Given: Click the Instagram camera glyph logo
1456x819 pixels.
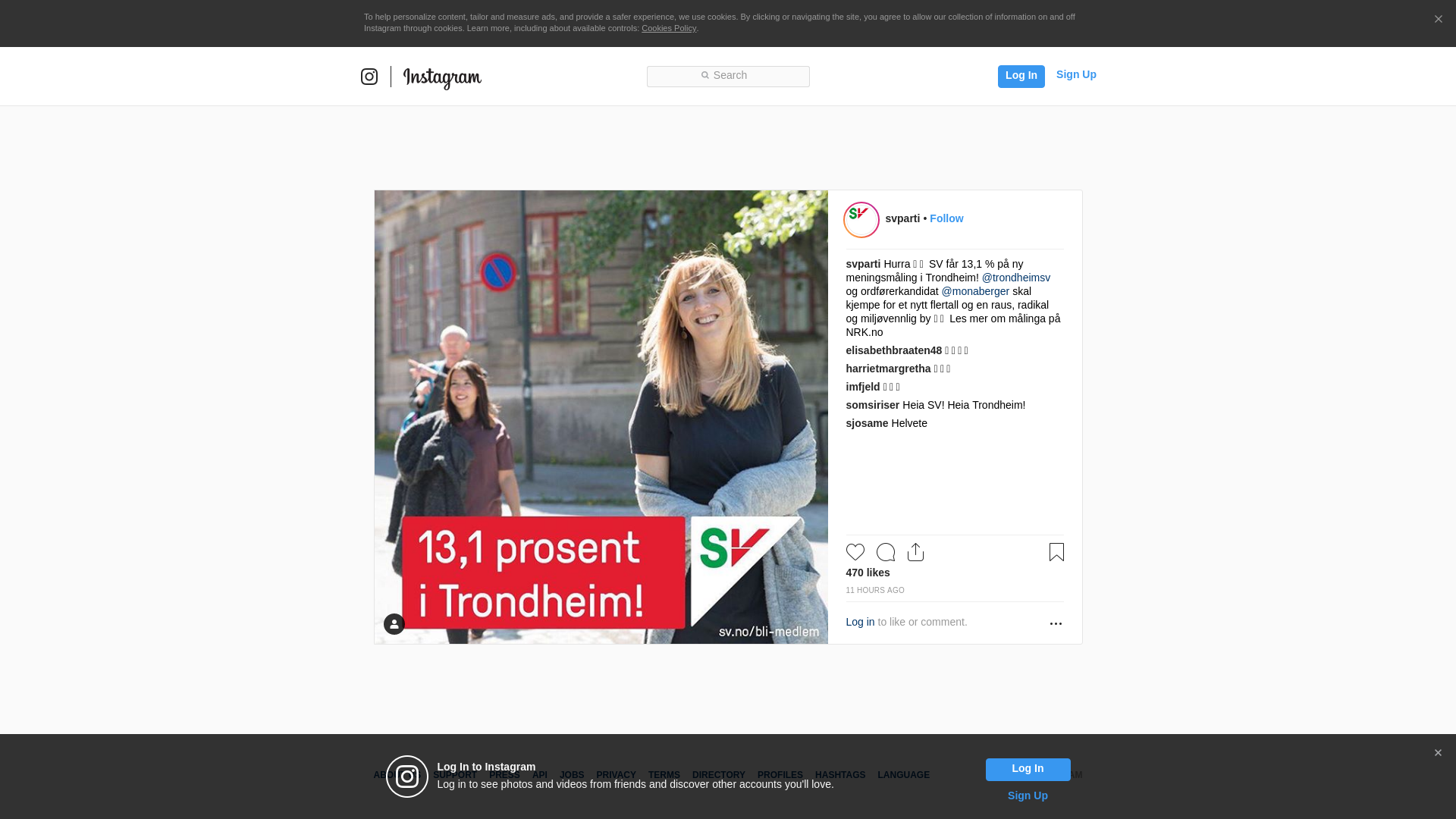Looking at the screenshot, I should pyautogui.click(x=369, y=77).
